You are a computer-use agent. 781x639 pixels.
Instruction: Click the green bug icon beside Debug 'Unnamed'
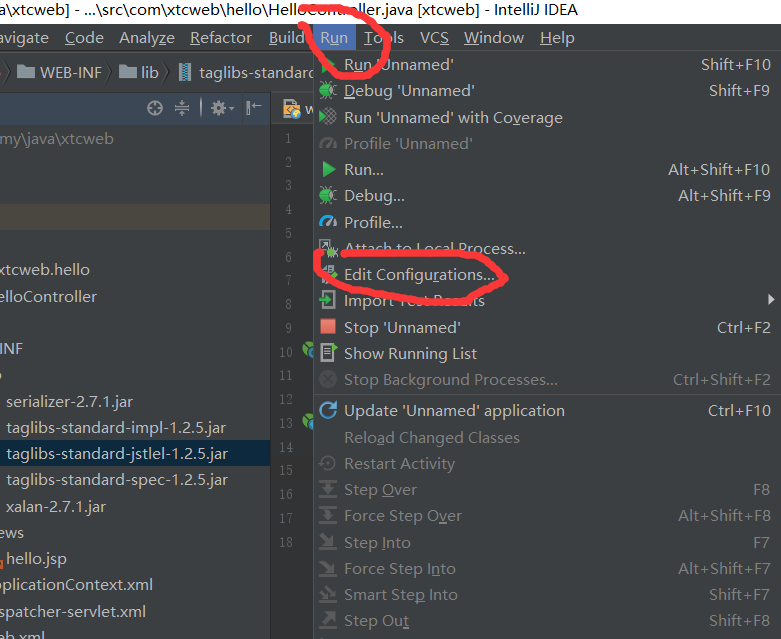(x=328, y=91)
